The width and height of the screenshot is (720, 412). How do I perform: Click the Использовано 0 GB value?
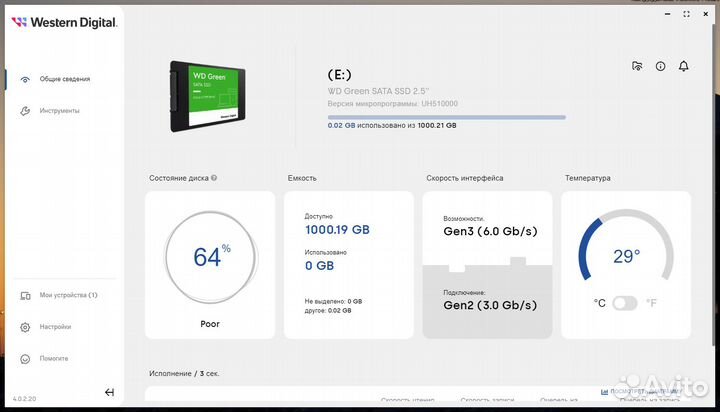click(x=319, y=265)
